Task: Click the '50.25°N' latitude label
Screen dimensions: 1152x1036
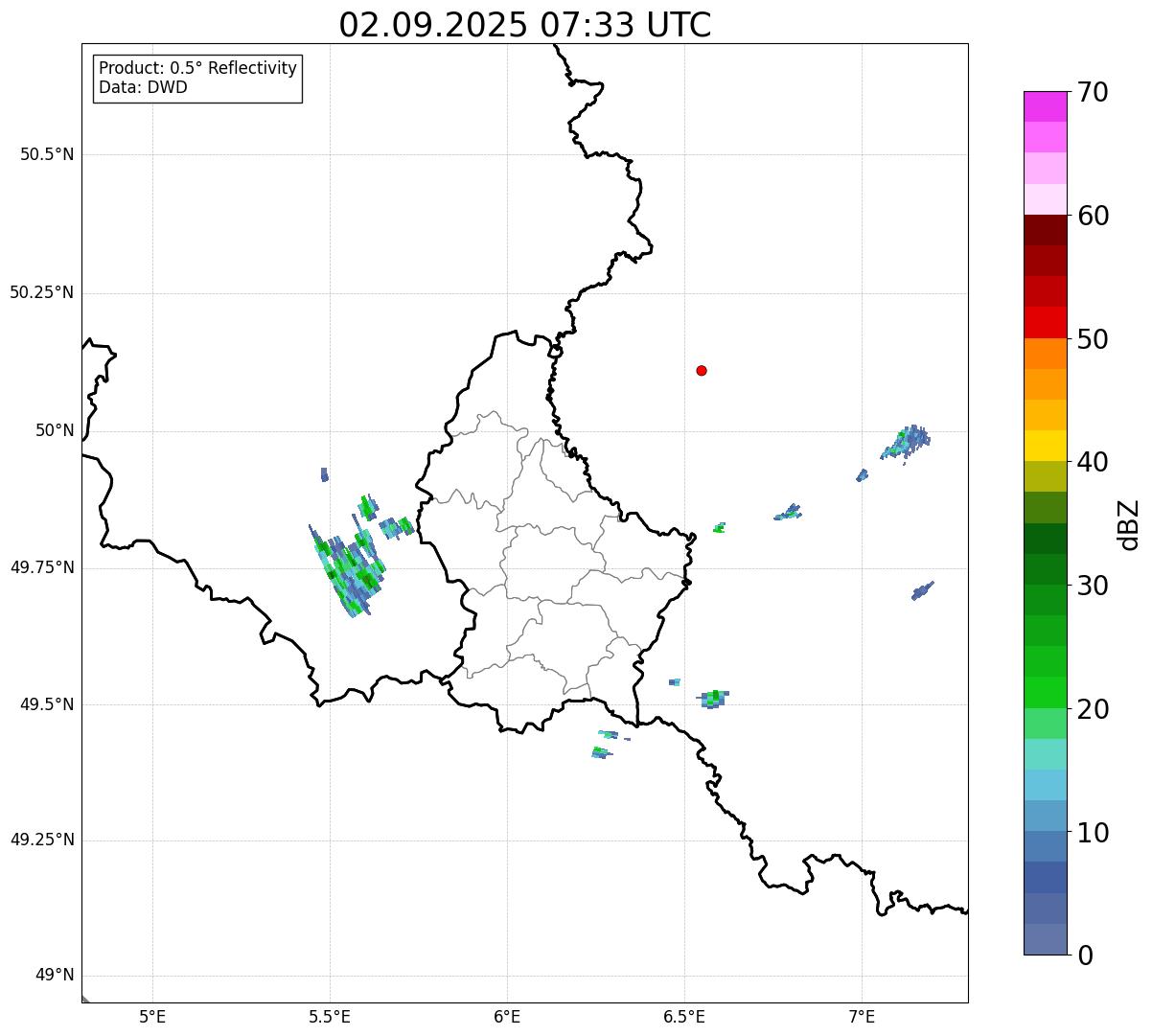Action: tap(42, 292)
